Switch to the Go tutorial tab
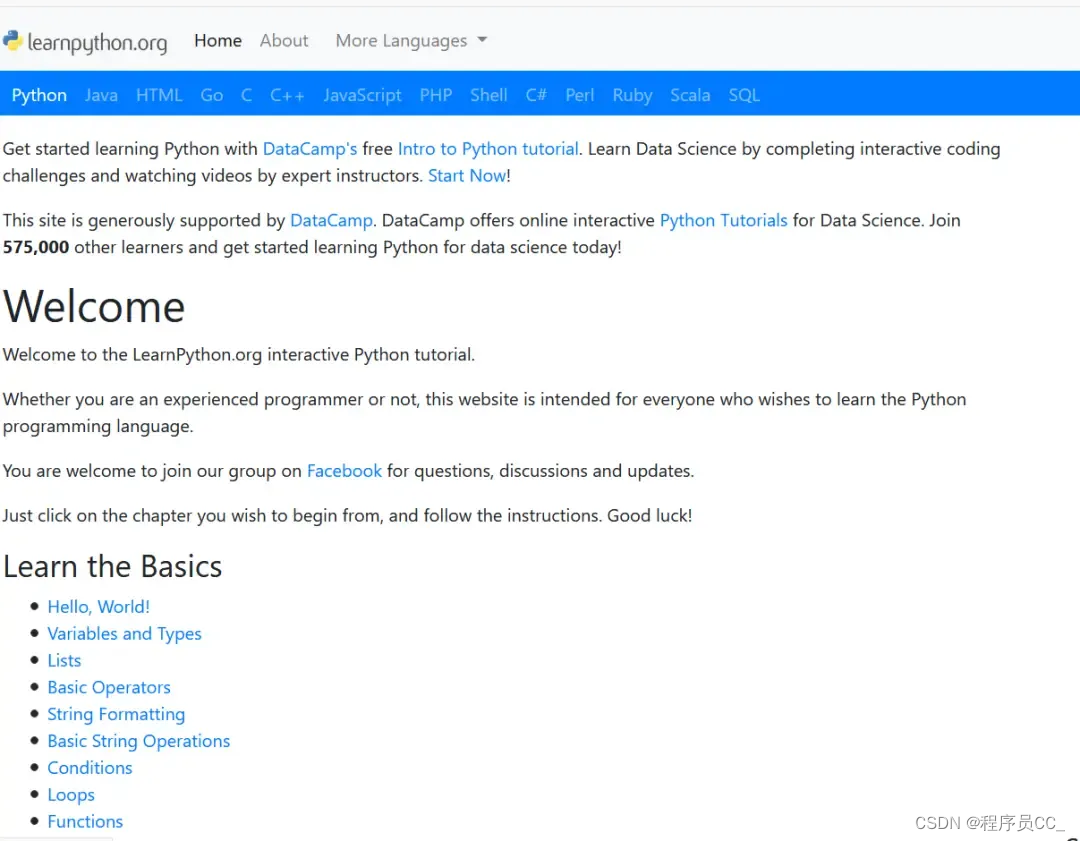 [211, 95]
